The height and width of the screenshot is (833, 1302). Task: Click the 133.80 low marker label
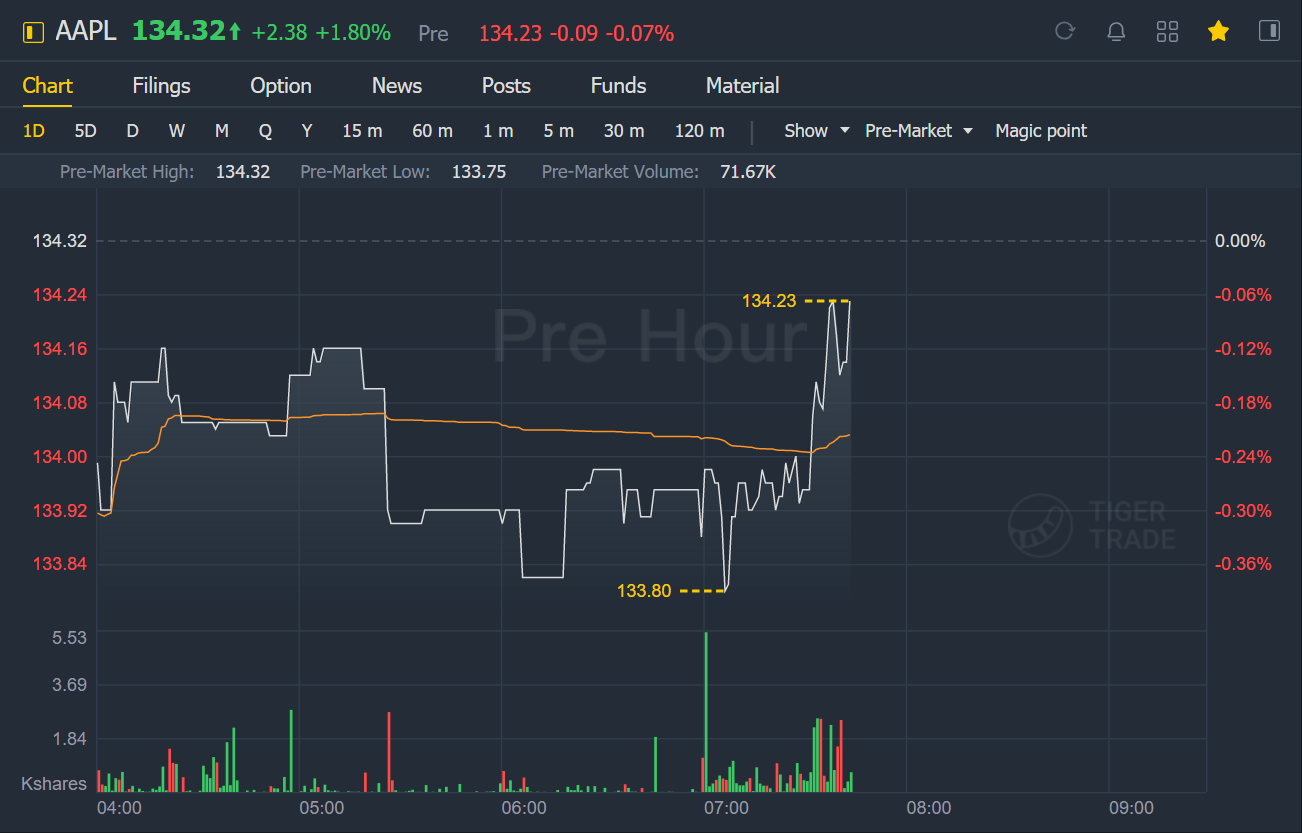coord(644,591)
